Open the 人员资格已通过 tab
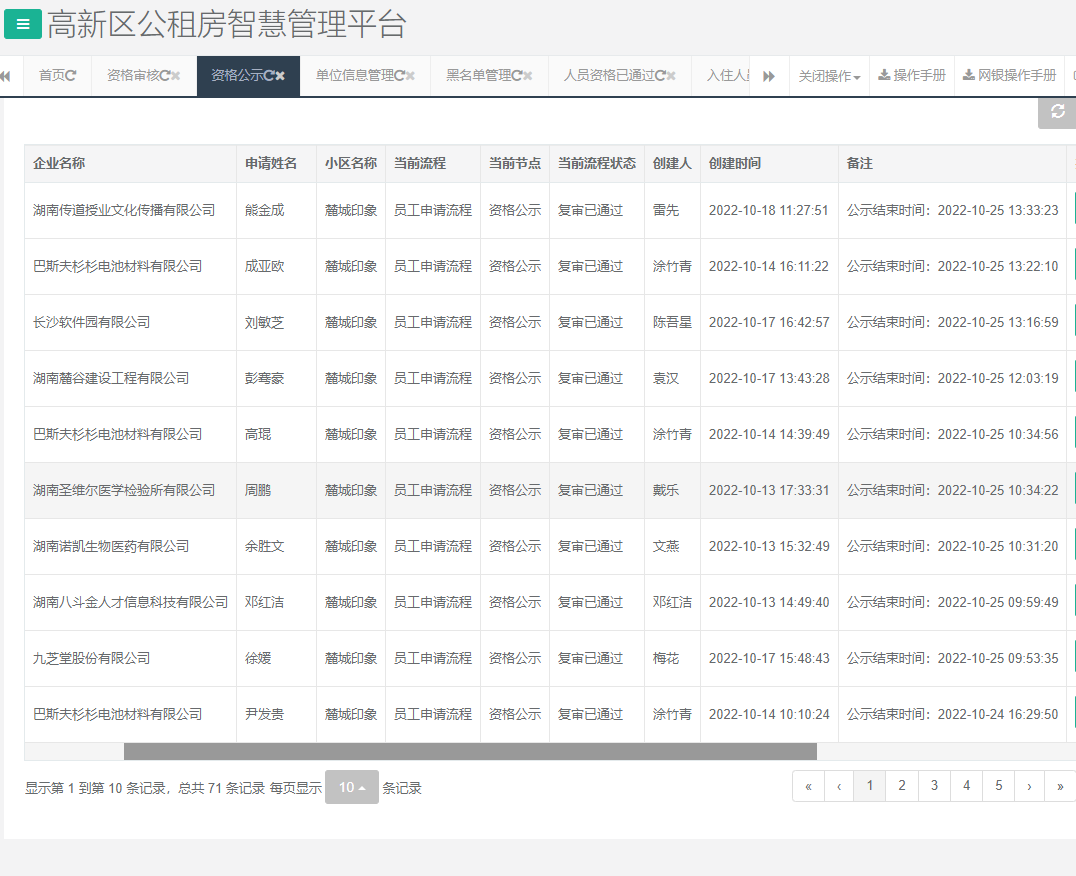The width and height of the screenshot is (1076, 876). 610,75
